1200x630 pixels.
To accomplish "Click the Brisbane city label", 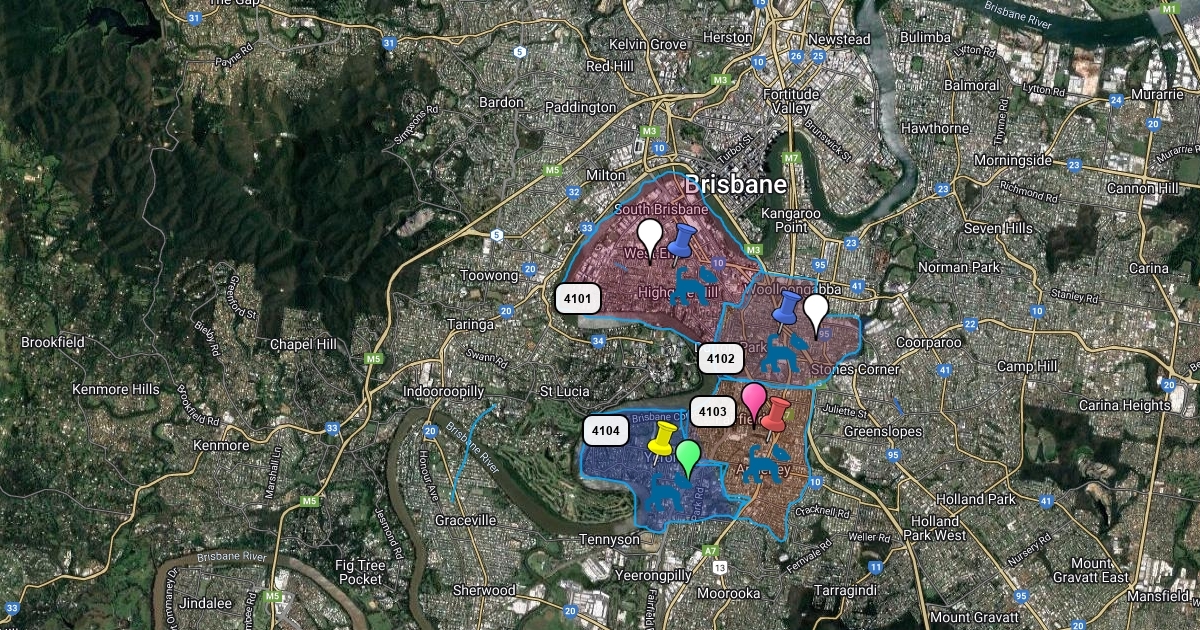I will [735, 185].
